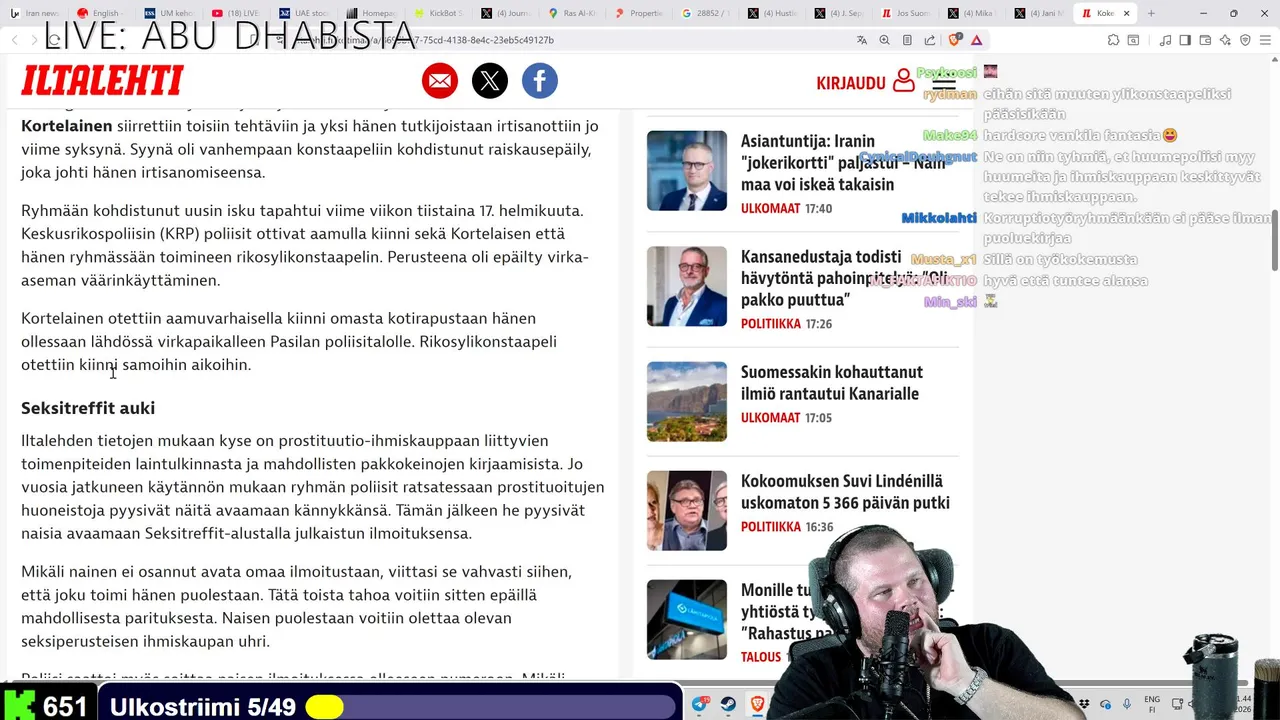This screenshot has height=720, width=1280.
Task: Switch to the Iran news tab
Action: [37, 13]
